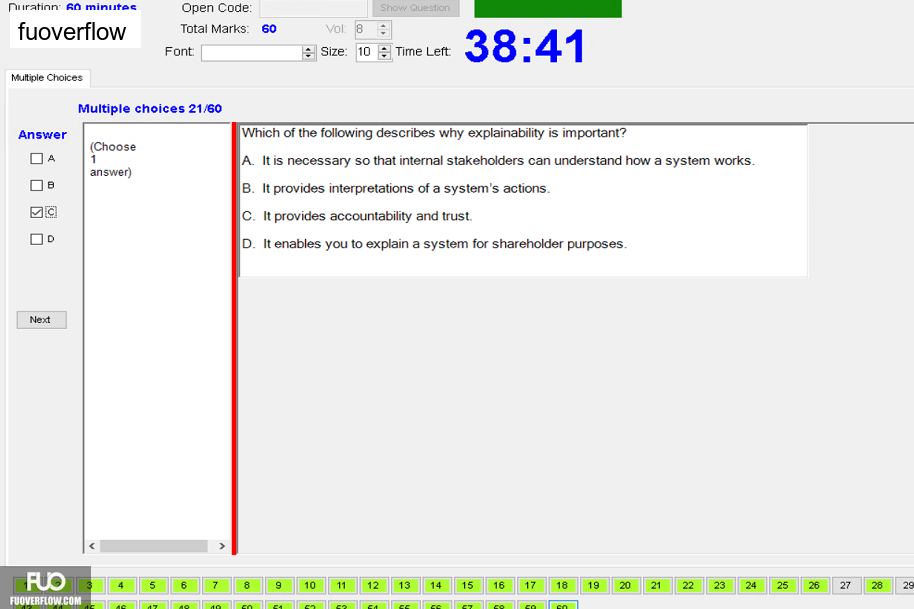Viewport: 914px width, 609px height.
Task: Jump to unanswered question 28
Action: click(877, 585)
